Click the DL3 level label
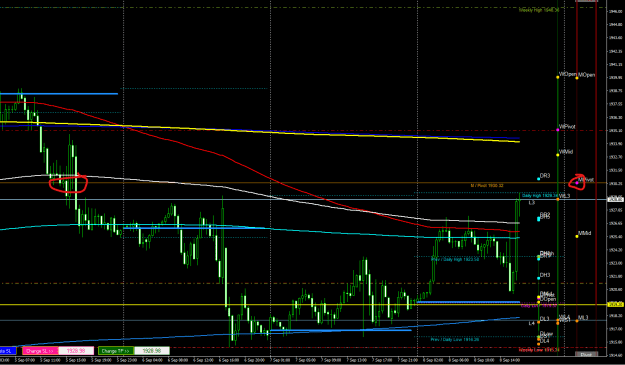Viewport: 625px width, 365px height. point(544,319)
